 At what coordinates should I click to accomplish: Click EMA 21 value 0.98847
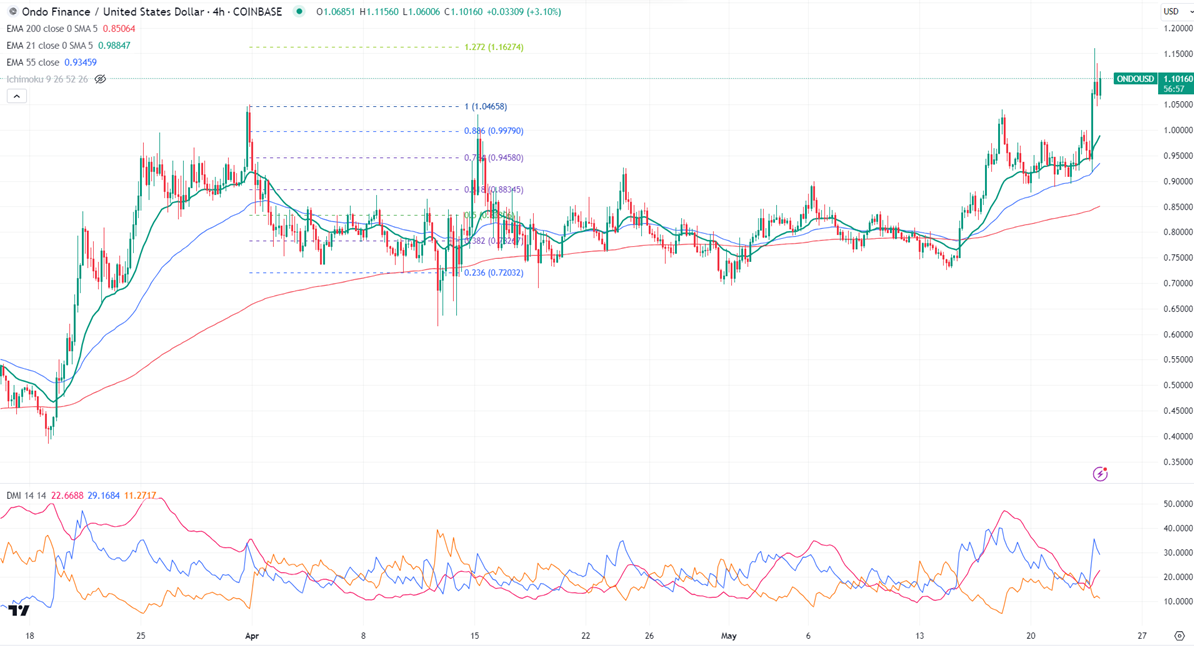(114, 46)
